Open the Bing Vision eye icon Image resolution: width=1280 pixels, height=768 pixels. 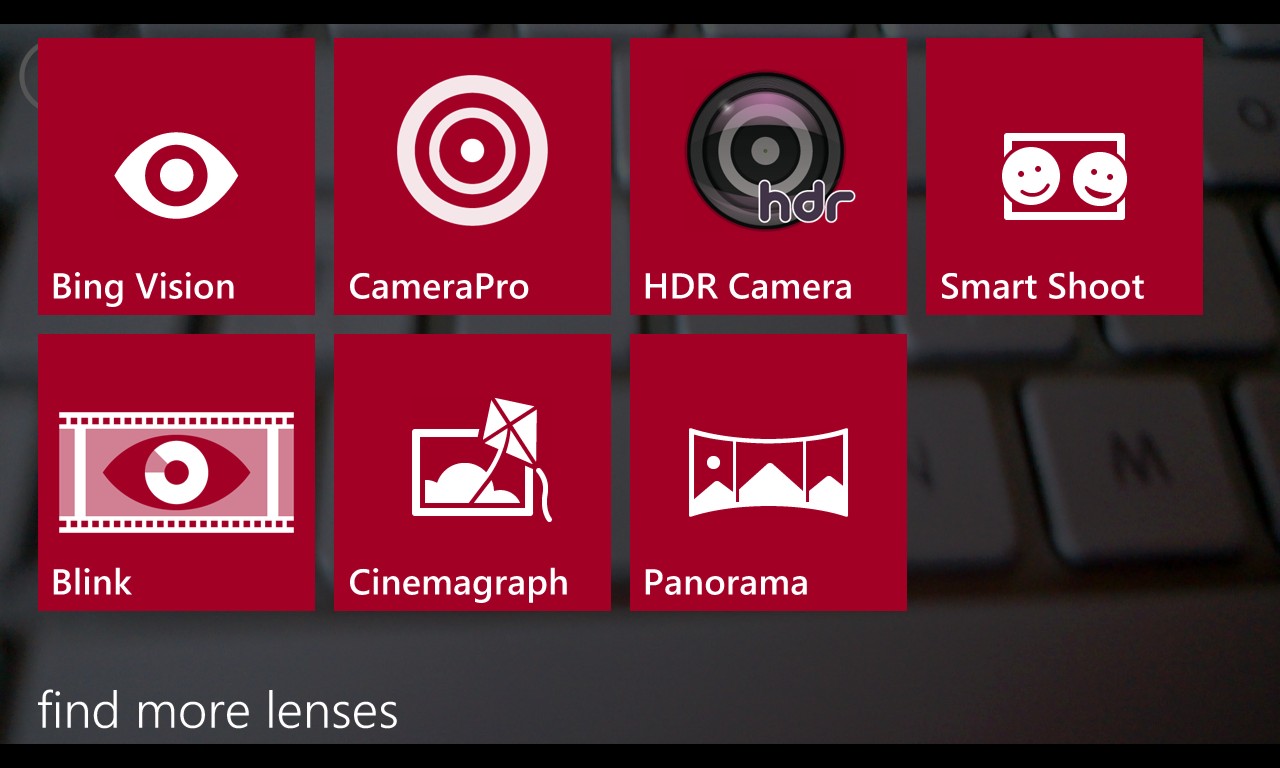tap(176, 175)
